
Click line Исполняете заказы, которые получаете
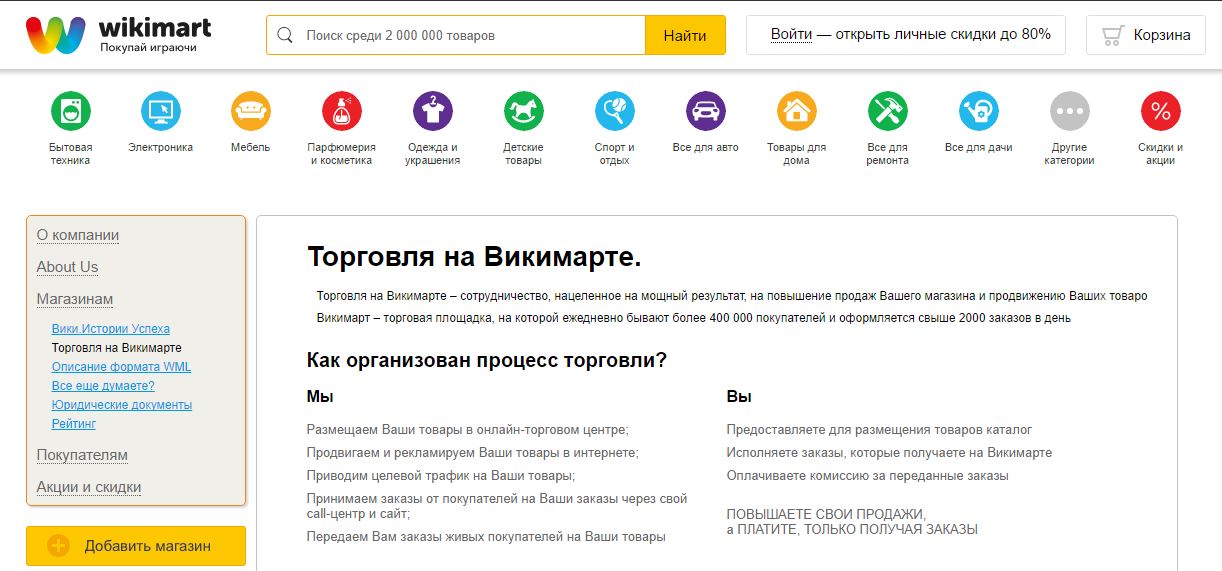pos(890,453)
